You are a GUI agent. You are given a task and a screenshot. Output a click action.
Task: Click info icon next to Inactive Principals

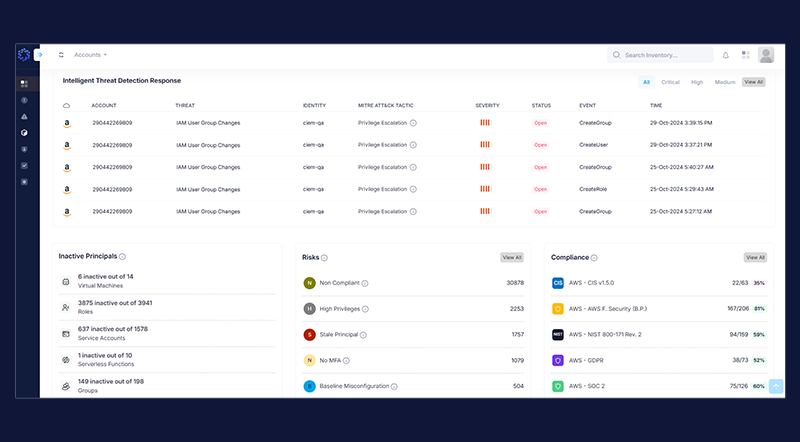pyautogui.click(x=122, y=257)
